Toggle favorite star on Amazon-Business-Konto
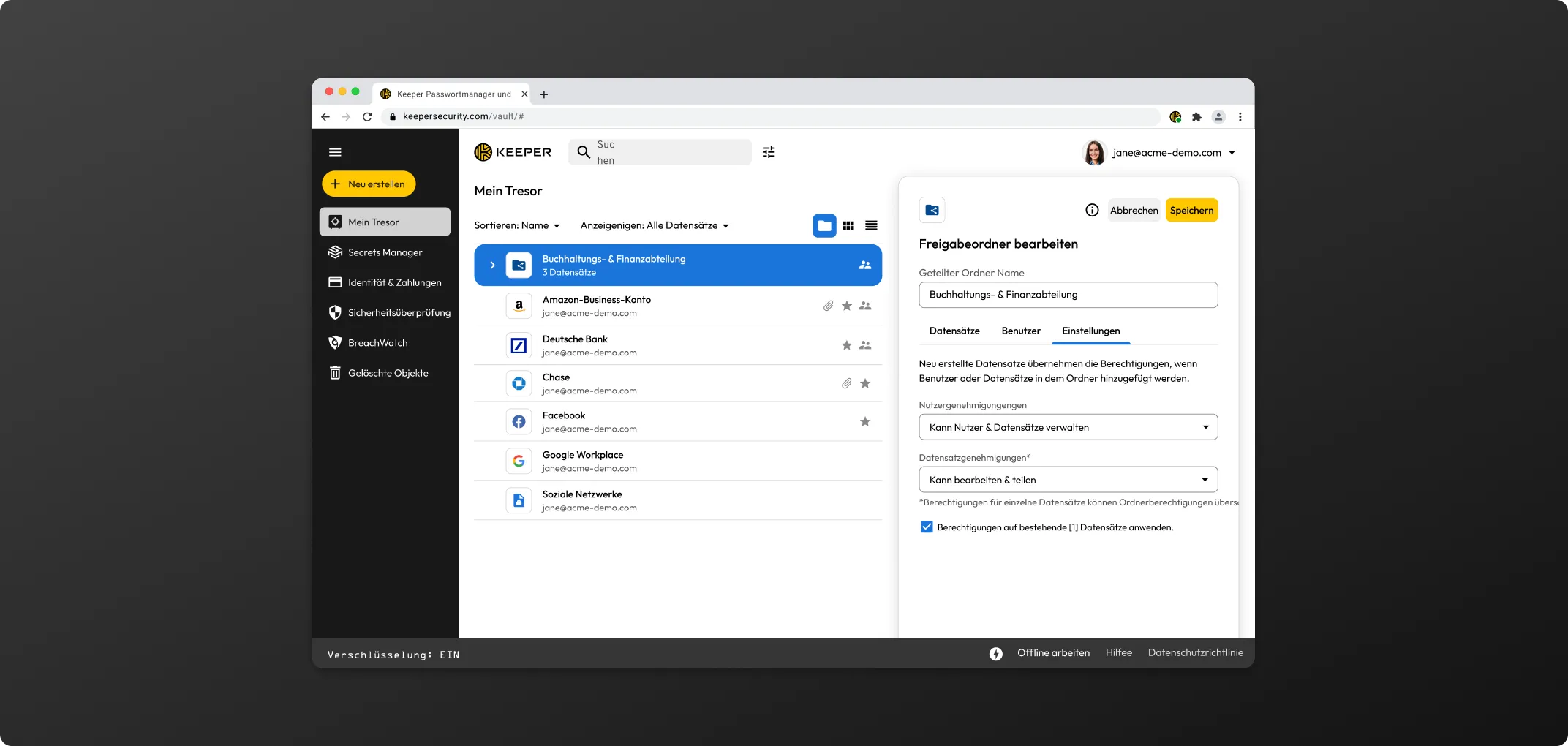Image resolution: width=1568 pixels, height=746 pixels. 847,306
